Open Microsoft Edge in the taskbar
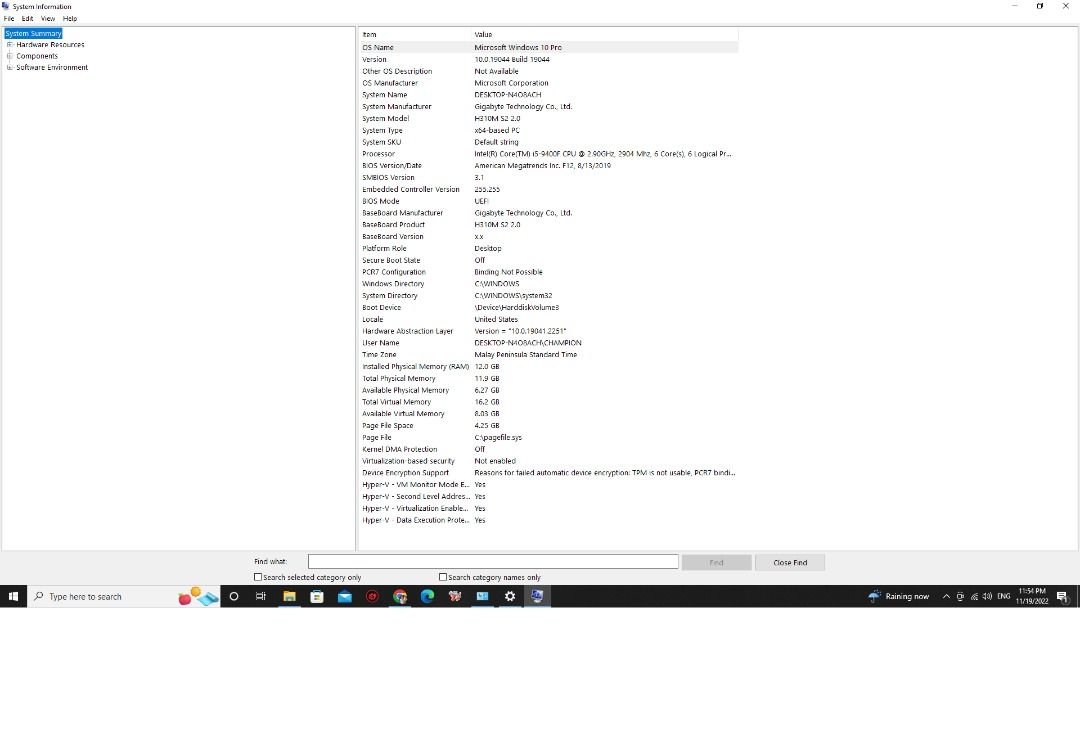This screenshot has width=1080, height=754. tap(427, 596)
